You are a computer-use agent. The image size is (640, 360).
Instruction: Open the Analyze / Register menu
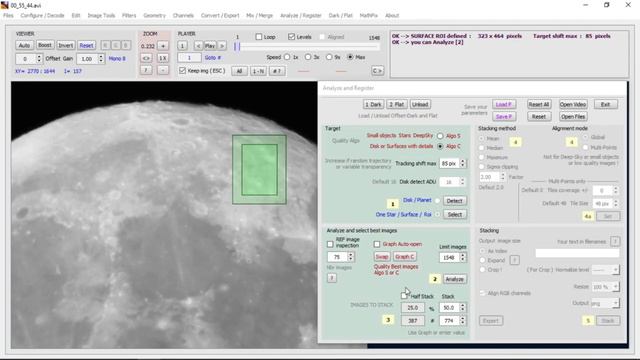pos(301,16)
